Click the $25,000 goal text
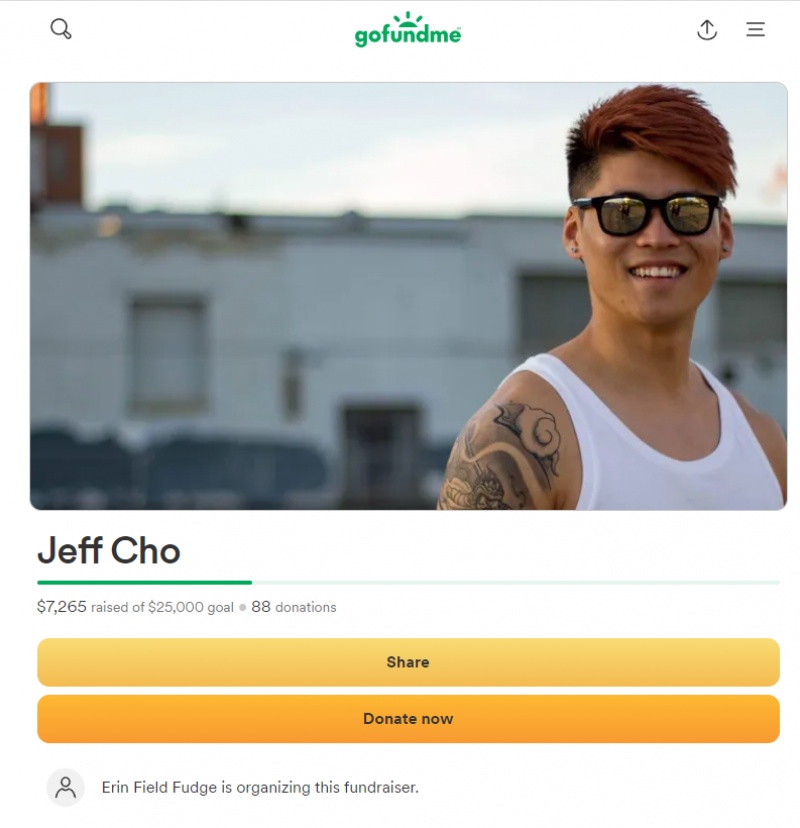 pyautogui.click(x=191, y=607)
